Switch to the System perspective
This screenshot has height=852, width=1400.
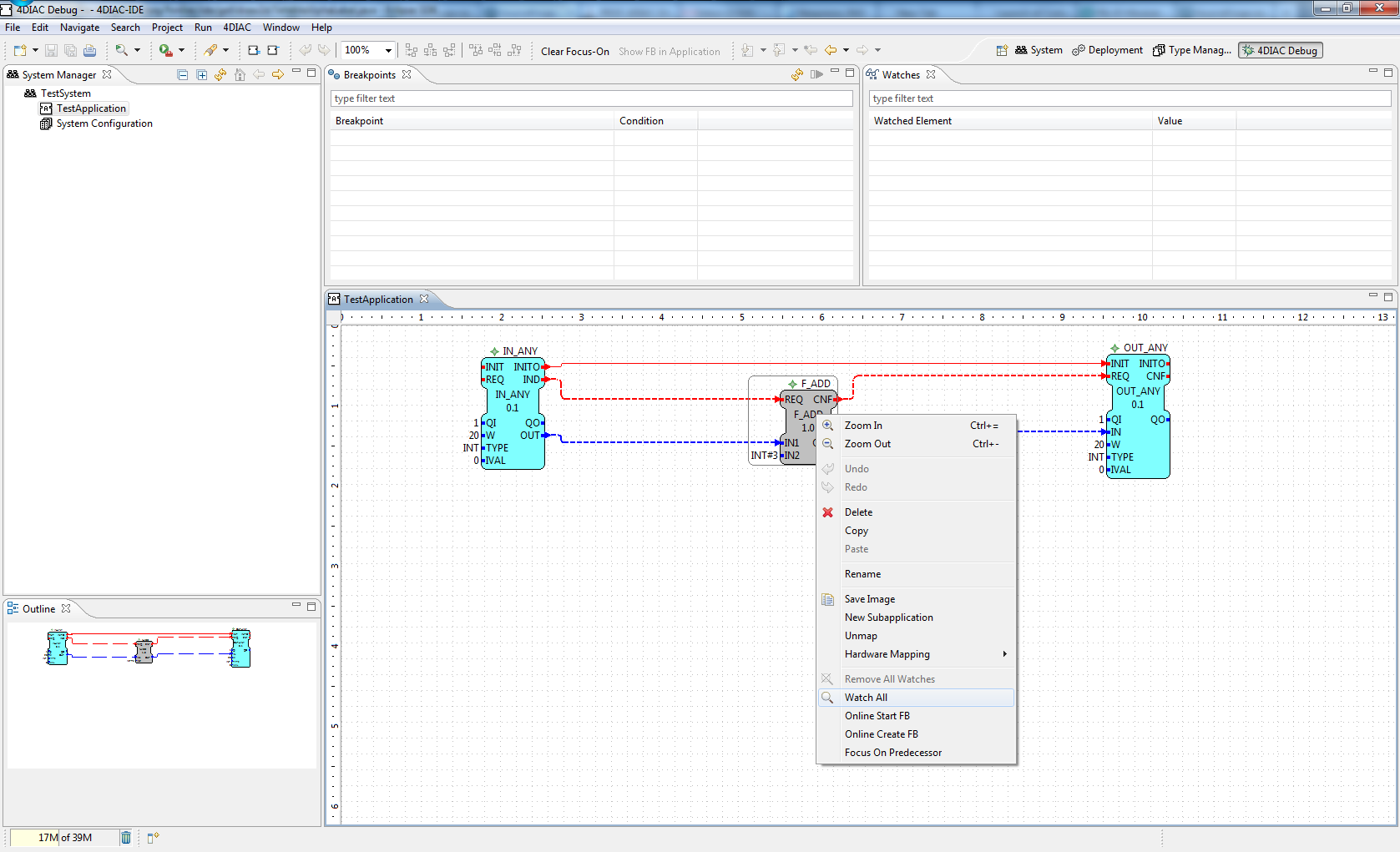coord(1039,51)
